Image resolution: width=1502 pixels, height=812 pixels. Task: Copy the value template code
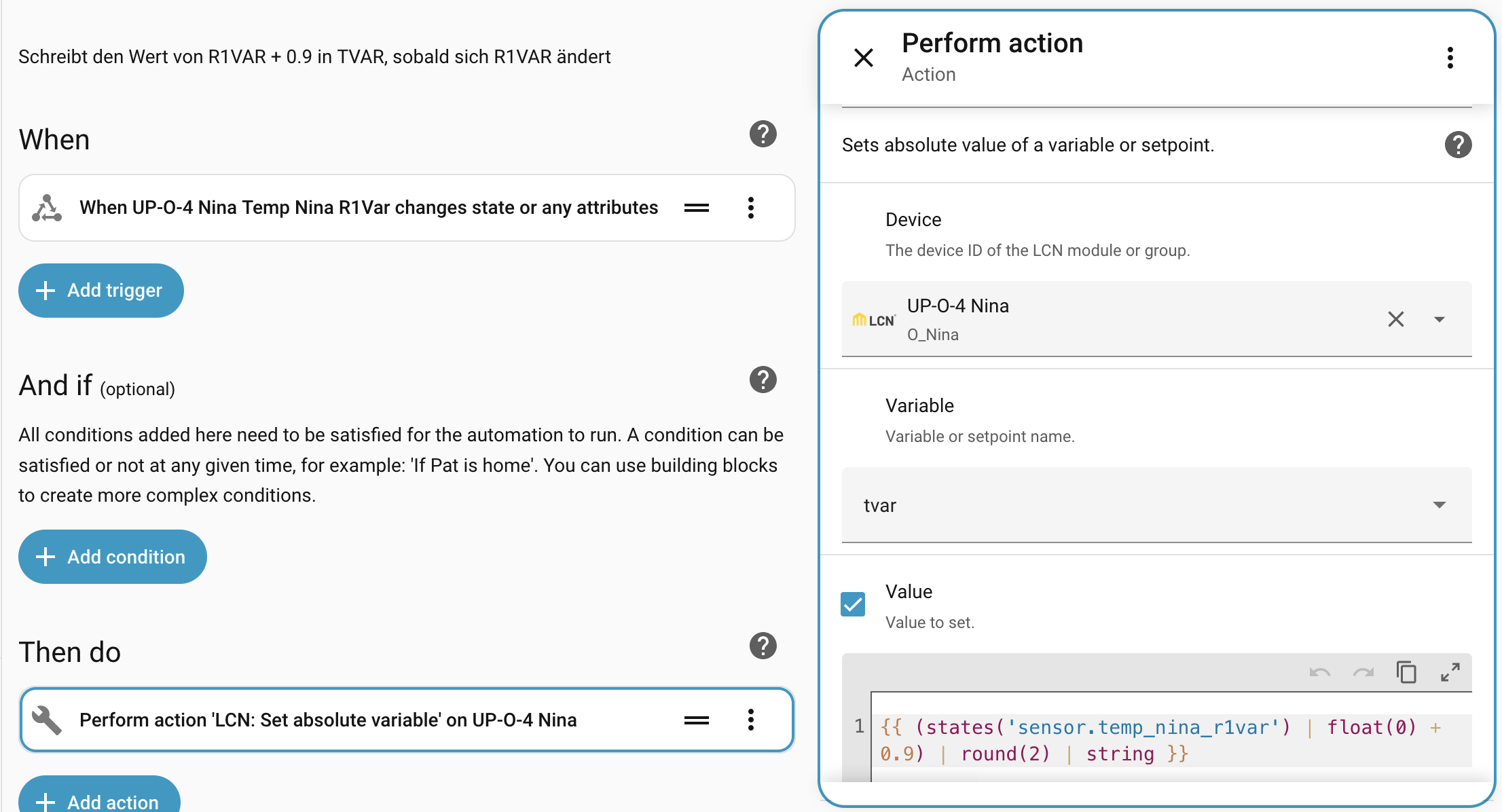(x=1406, y=672)
